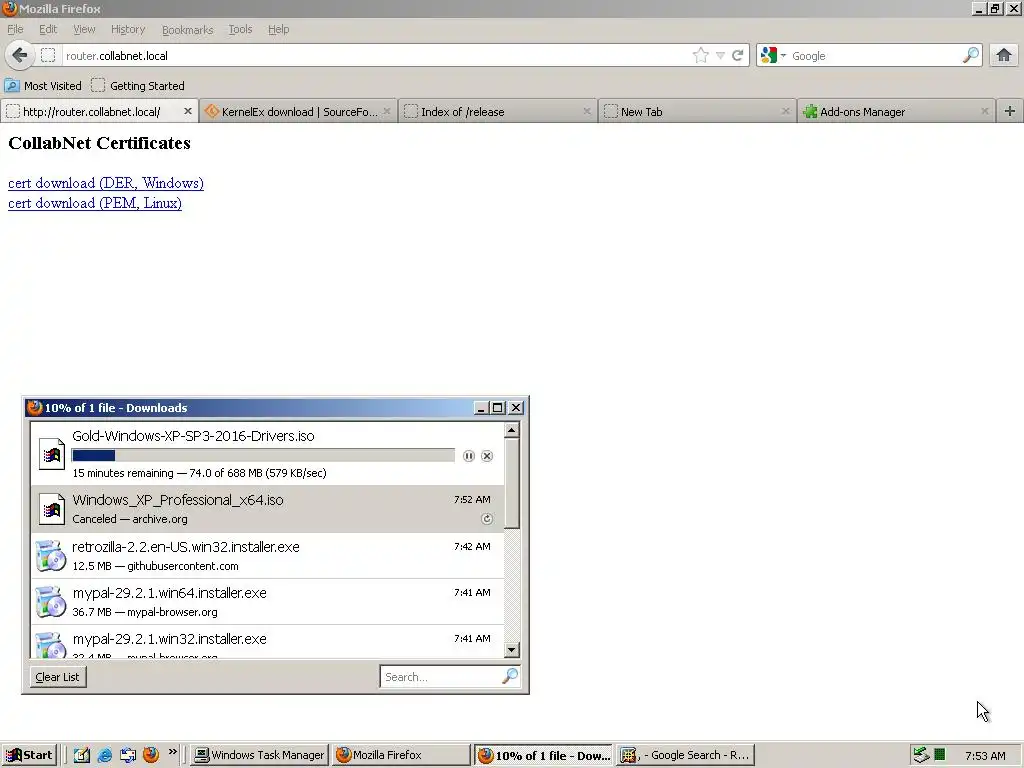Click the 7:53 AM system clock
Image resolution: width=1024 pixels, height=768 pixels.
point(985,756)
